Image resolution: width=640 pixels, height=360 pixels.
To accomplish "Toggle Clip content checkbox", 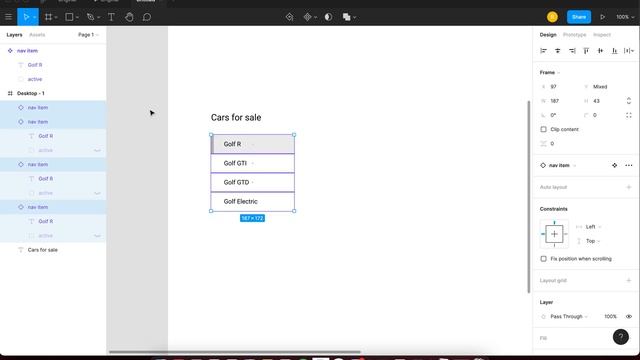I will (x=543, y=129).
